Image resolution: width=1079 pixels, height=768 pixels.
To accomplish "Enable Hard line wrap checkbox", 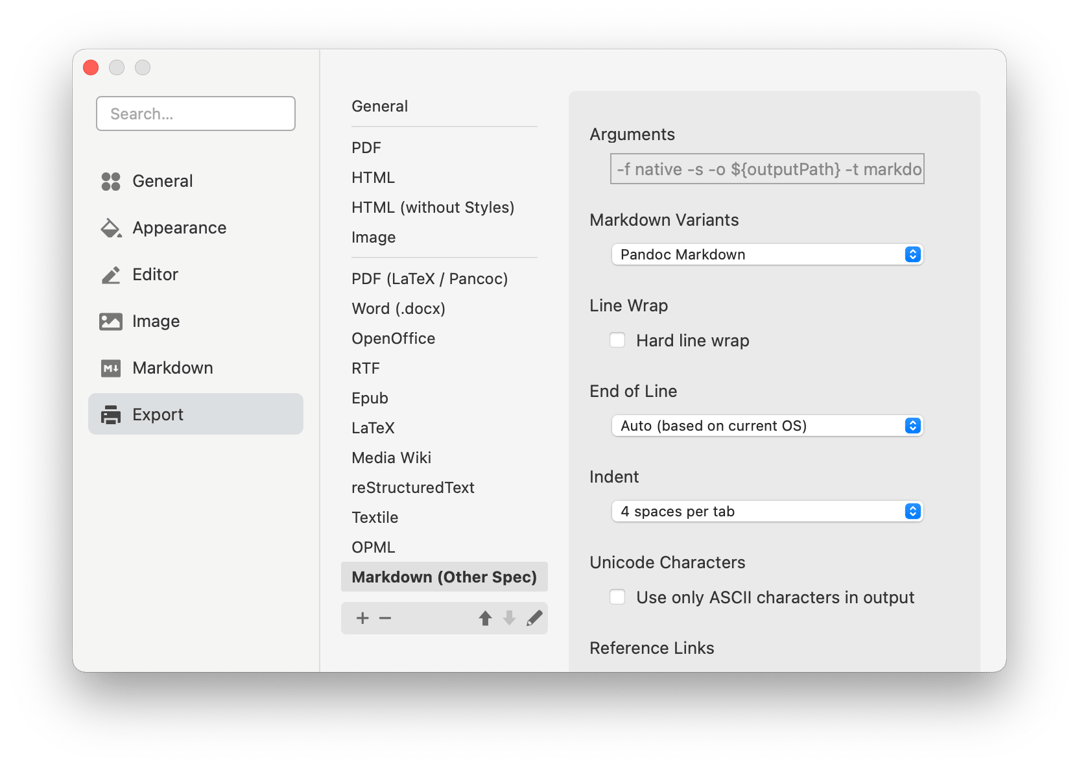I will [618, 341].
